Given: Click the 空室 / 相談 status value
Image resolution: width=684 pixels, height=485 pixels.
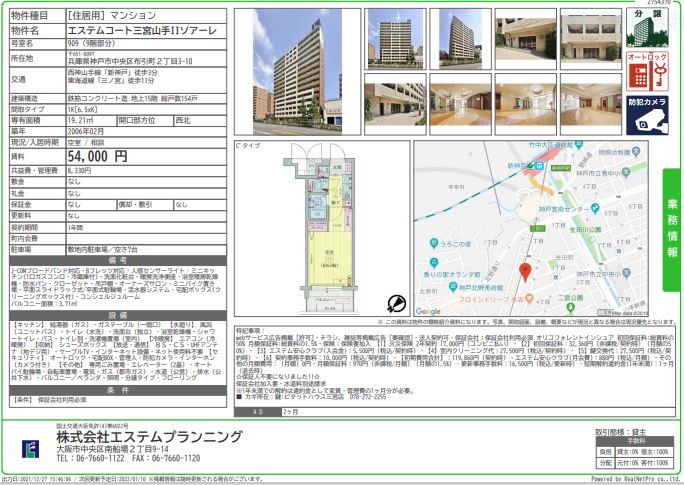Looking at the screenshot, I should tap(86, 143).
